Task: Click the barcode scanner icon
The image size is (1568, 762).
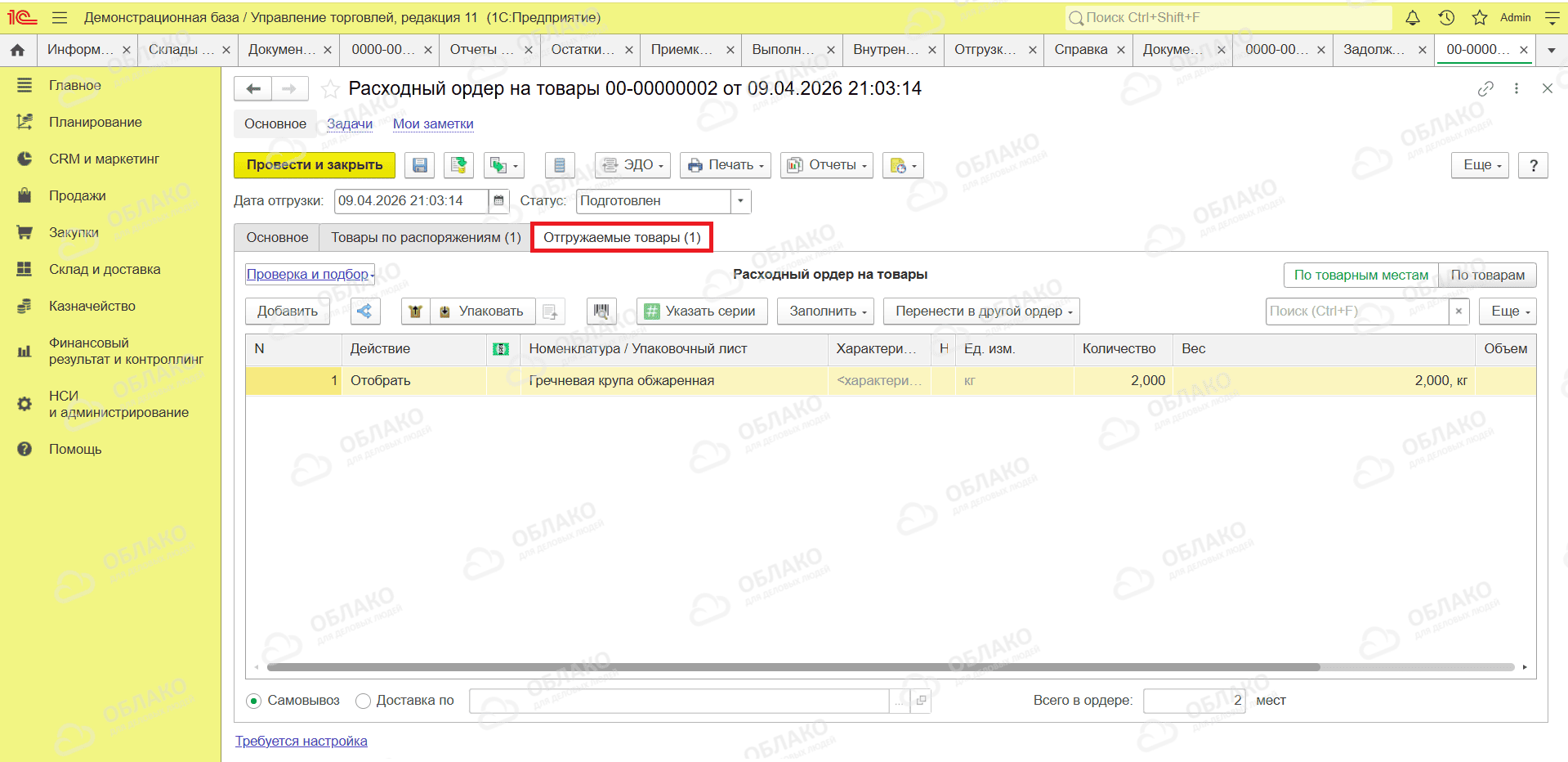Action: click(x=601, y=312)
